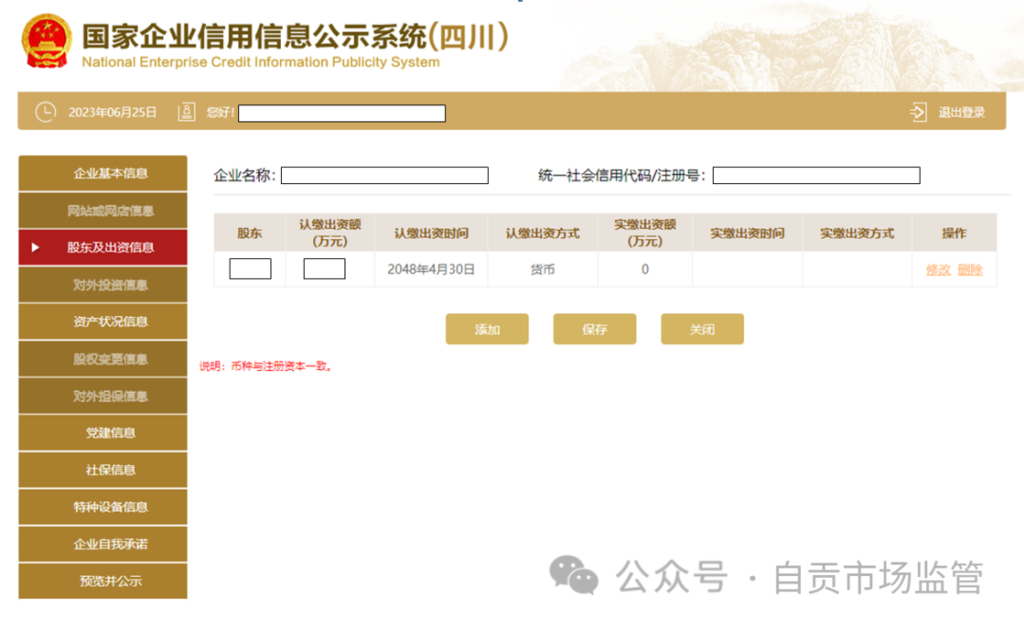This screenshot has height=631, width=1024.
Task: Click the WeChat logo watermark
Action: pos(574,576)
